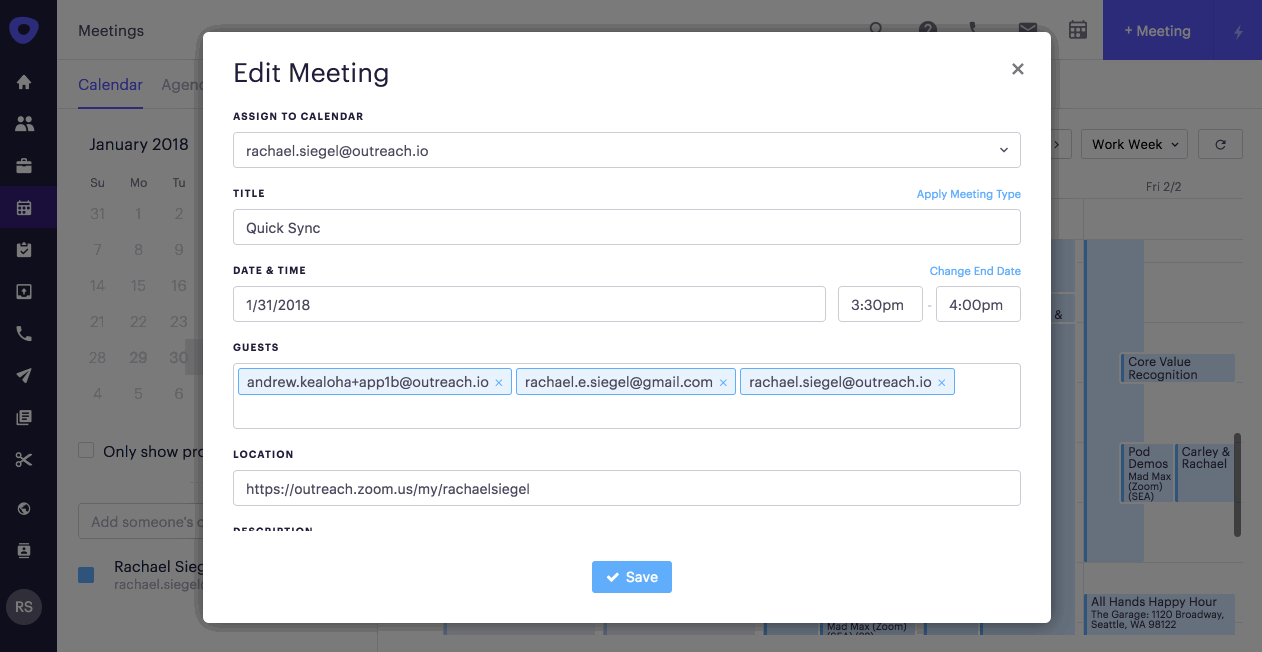
Task: Click the Save button
Action: [x=631, y=577]
